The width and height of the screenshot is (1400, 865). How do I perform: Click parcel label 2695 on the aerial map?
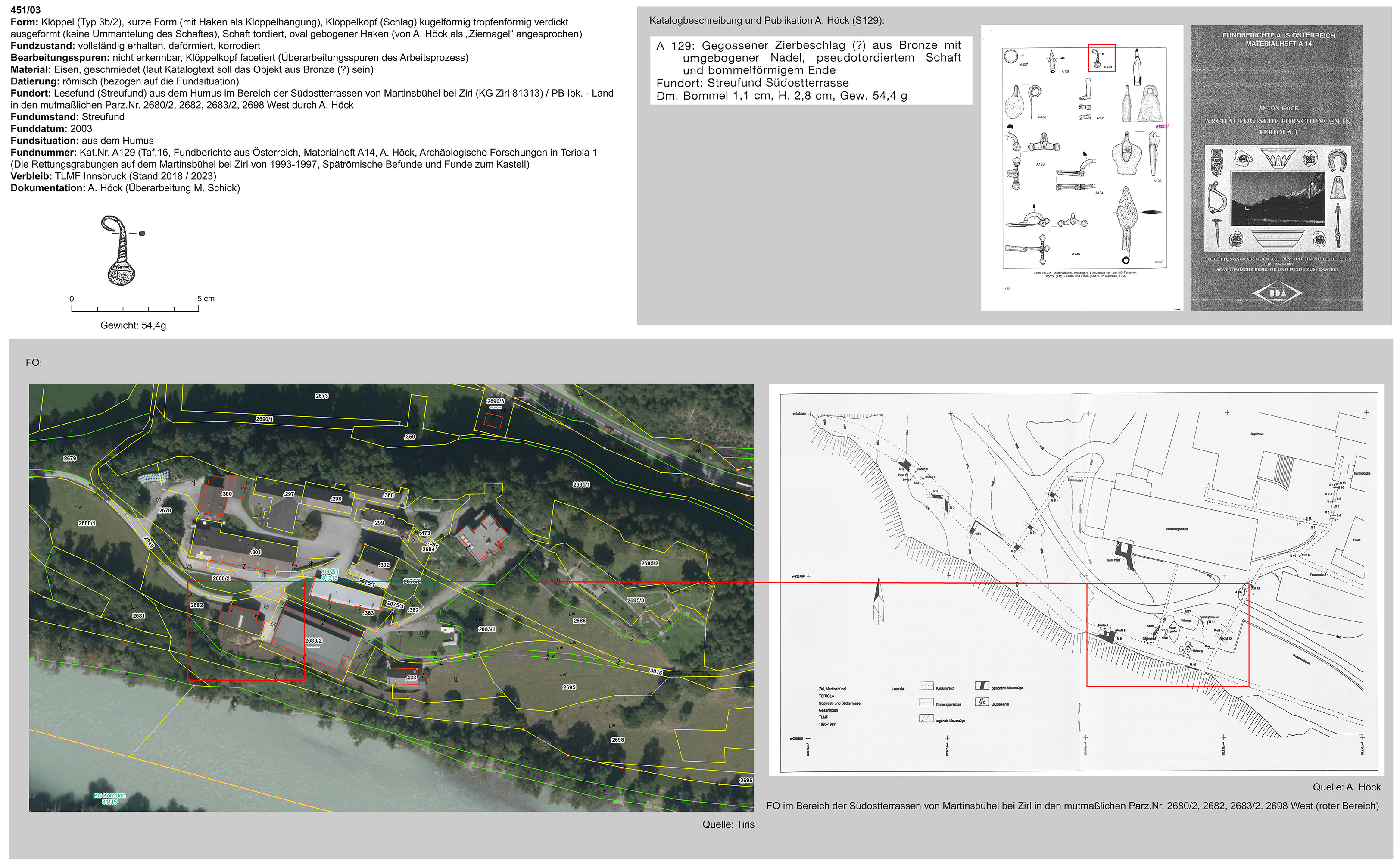click(569, 687)
